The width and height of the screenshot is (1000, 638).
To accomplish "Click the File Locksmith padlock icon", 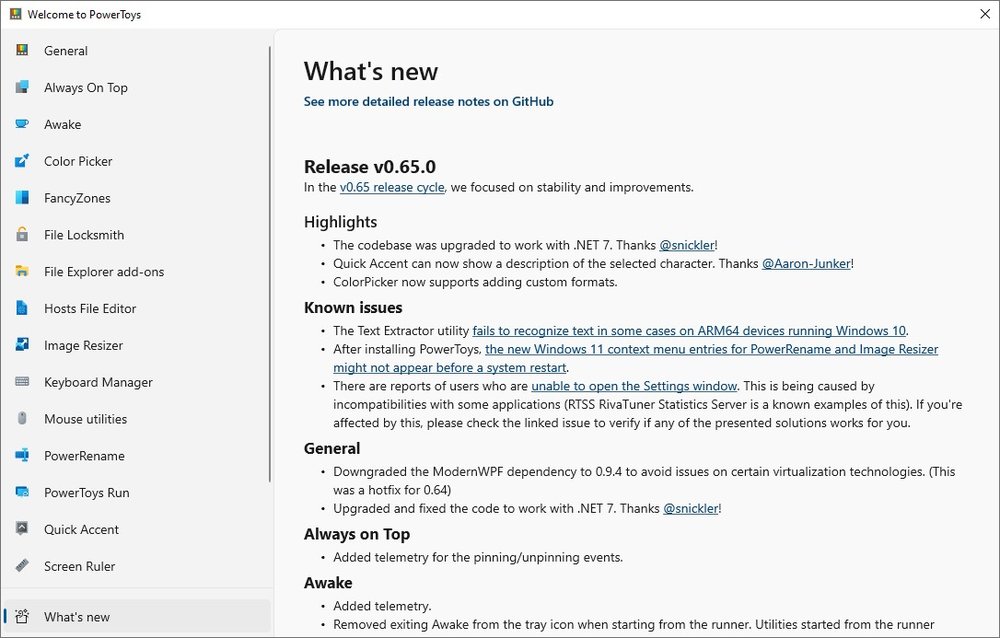I will (x=22, y=234).
